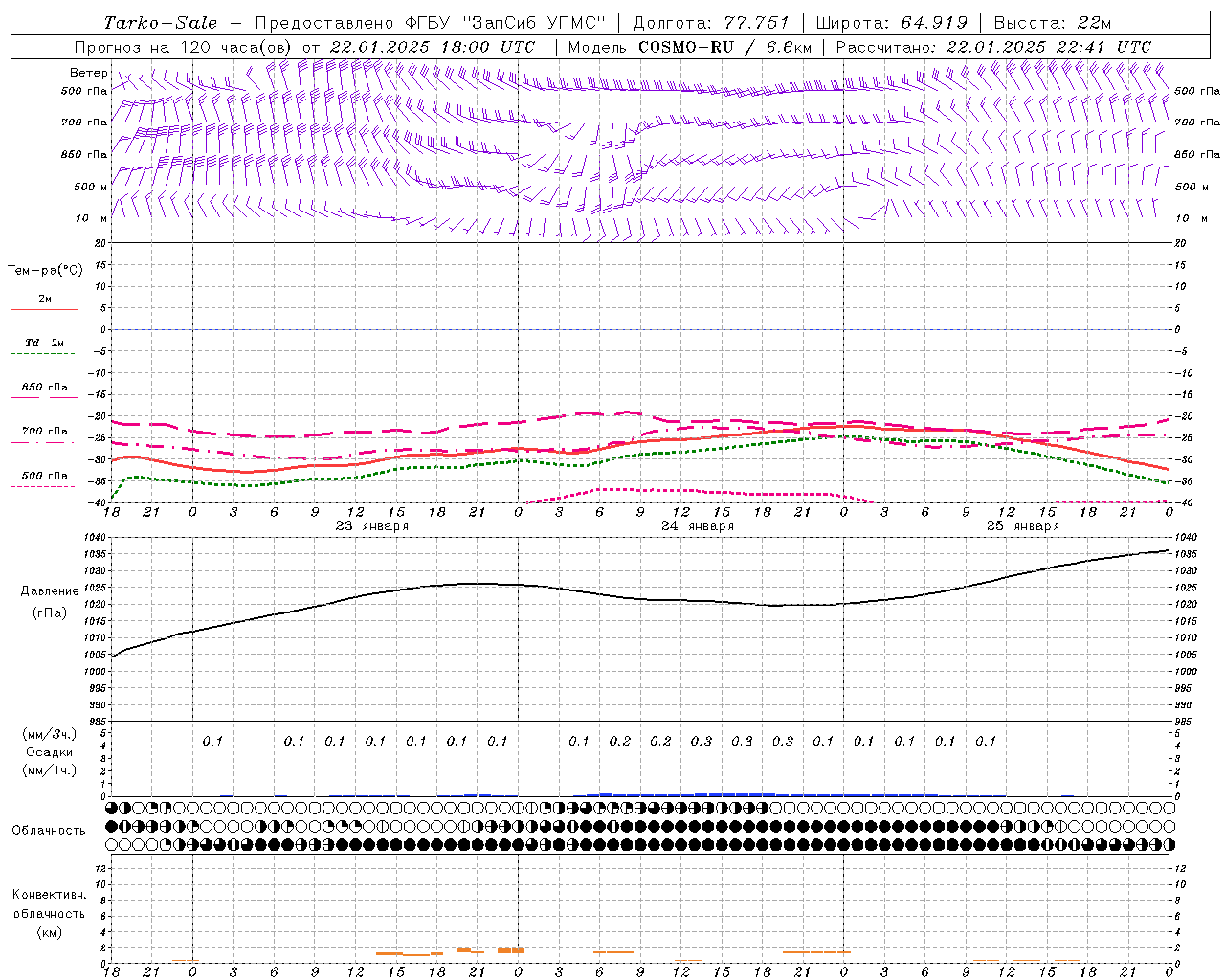
Task: Click the 'Td 2м' dew point legend entry
Action: (x=44, y=343)
